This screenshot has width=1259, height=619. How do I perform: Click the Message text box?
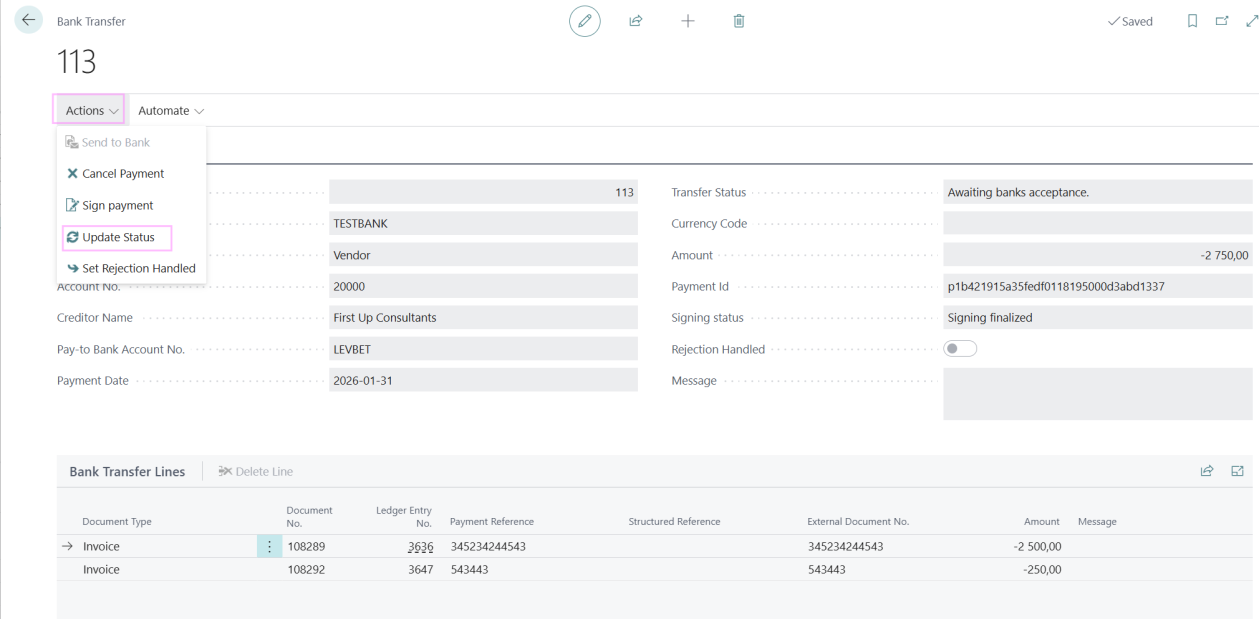point(1097,394)
